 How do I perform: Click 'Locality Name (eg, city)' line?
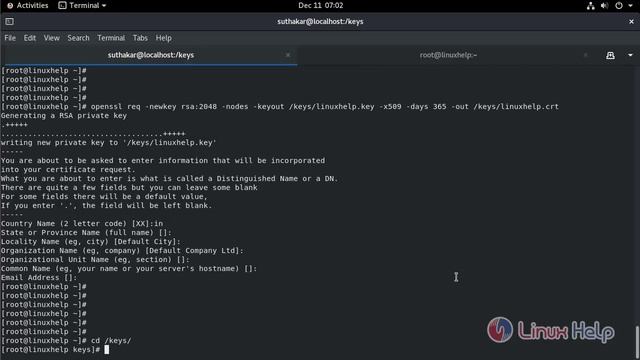click(x=91, y=242)
